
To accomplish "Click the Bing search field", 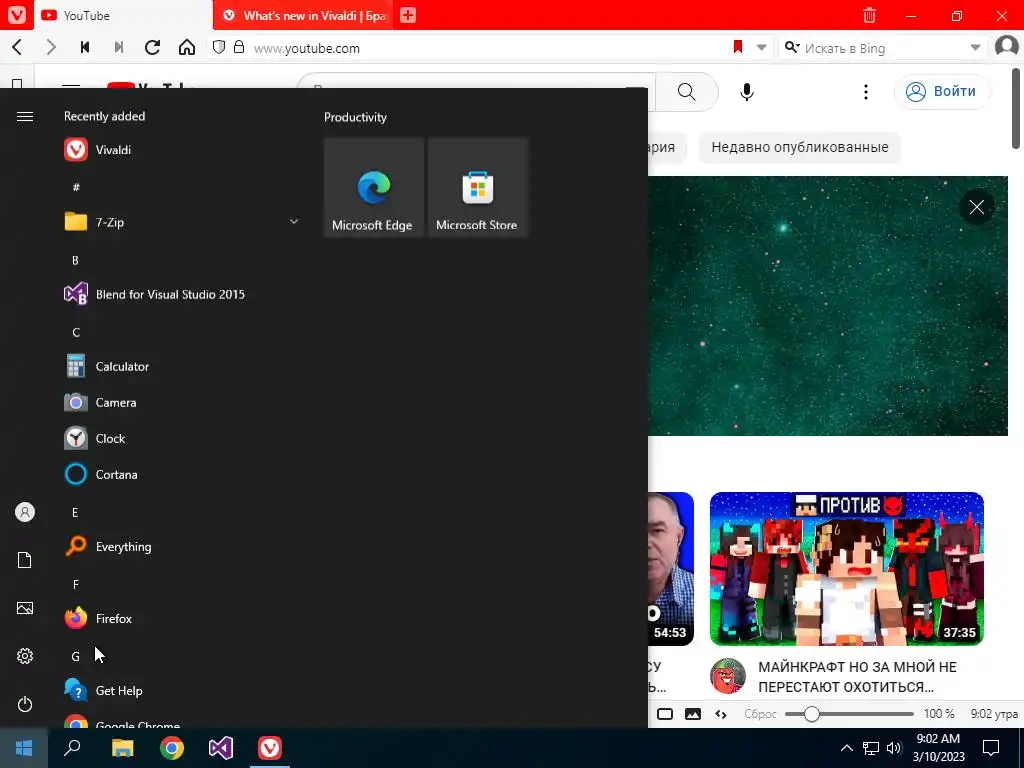I will pos(883,48).
